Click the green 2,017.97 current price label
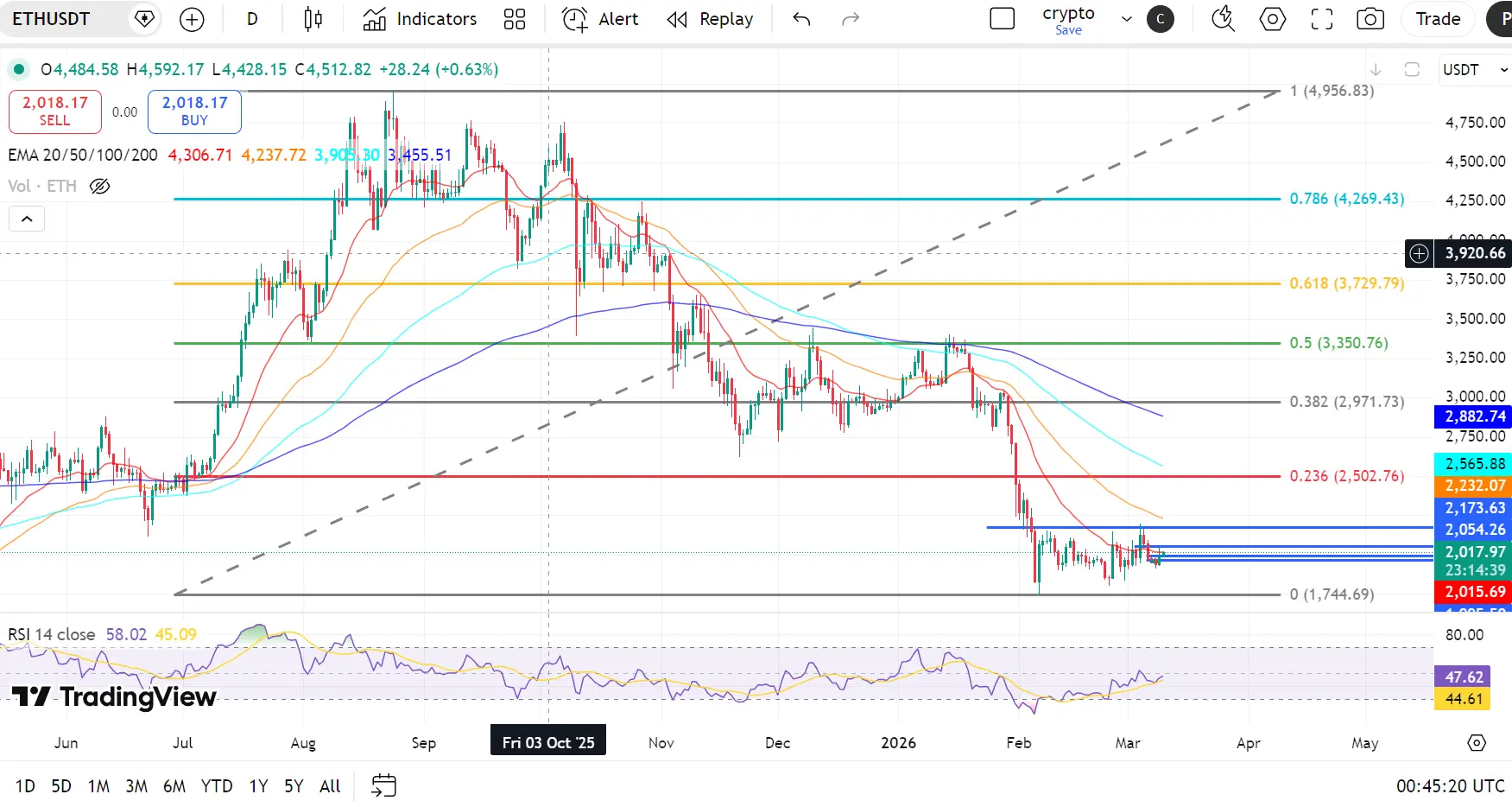This screenshot has height=807, width=1512. pos(1473,552)
